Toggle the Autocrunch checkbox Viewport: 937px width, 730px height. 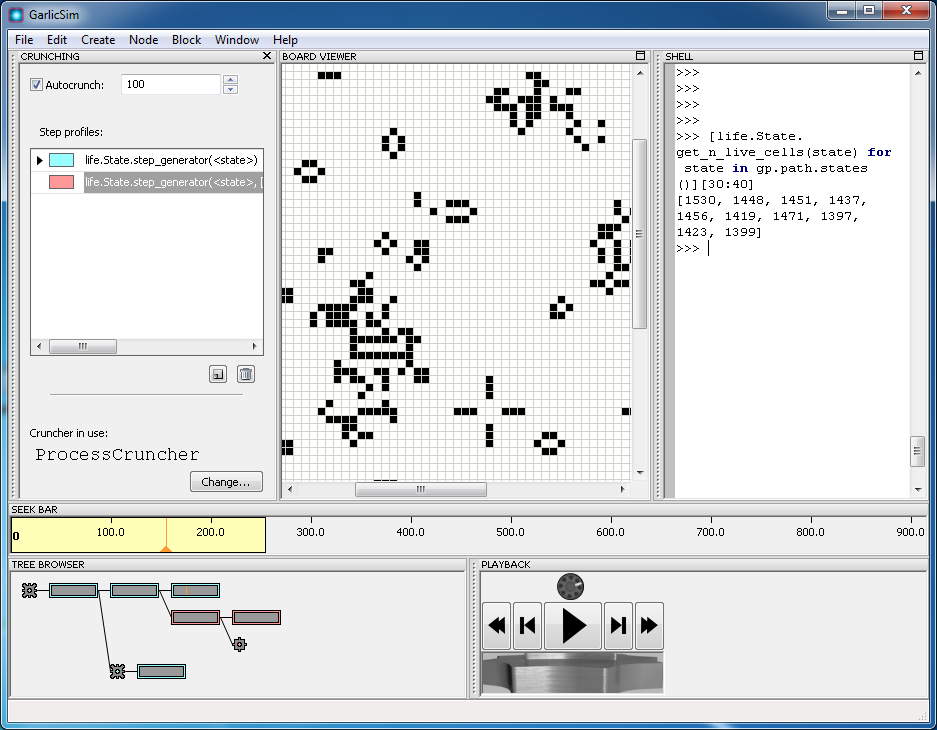(x=37, y=85)
